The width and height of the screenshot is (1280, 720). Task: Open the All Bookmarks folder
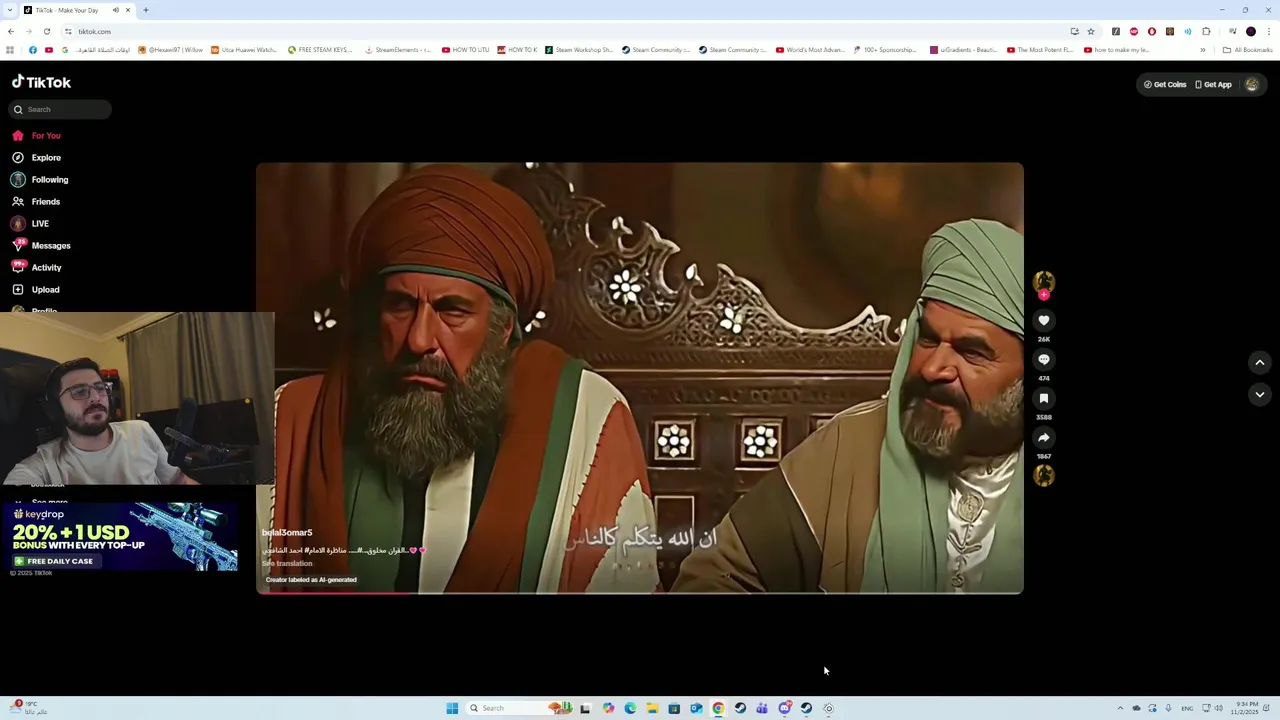point(1247,50)
